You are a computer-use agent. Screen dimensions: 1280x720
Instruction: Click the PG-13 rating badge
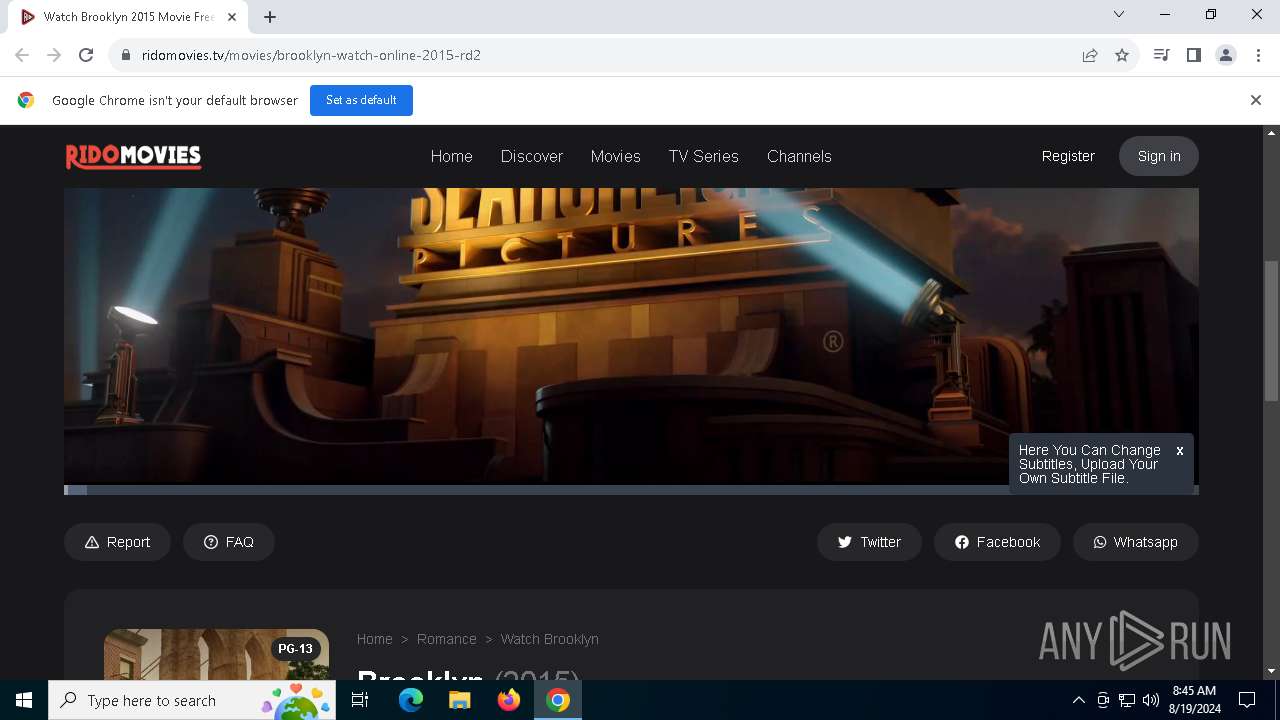295,649
